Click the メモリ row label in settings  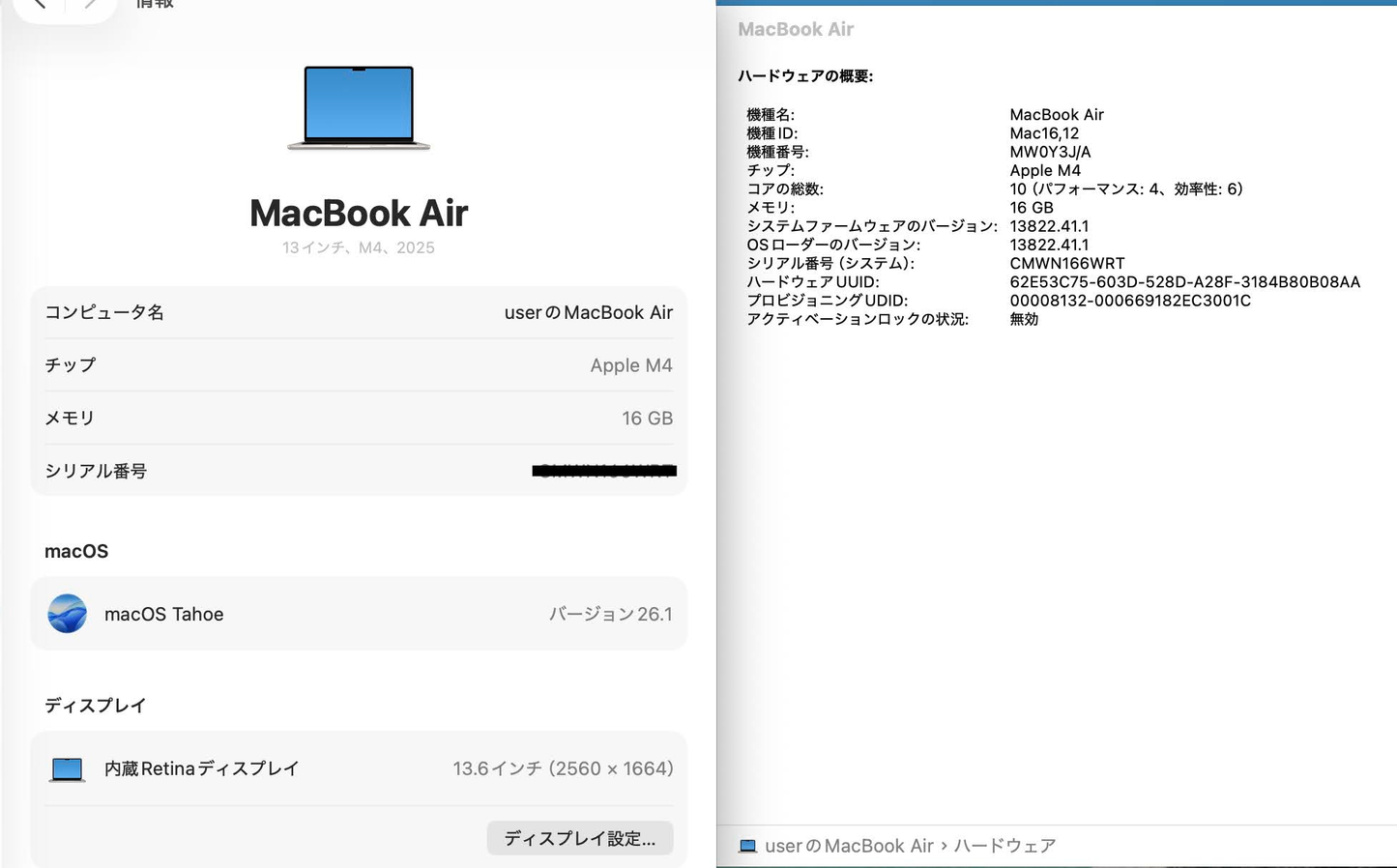point(70,418)
